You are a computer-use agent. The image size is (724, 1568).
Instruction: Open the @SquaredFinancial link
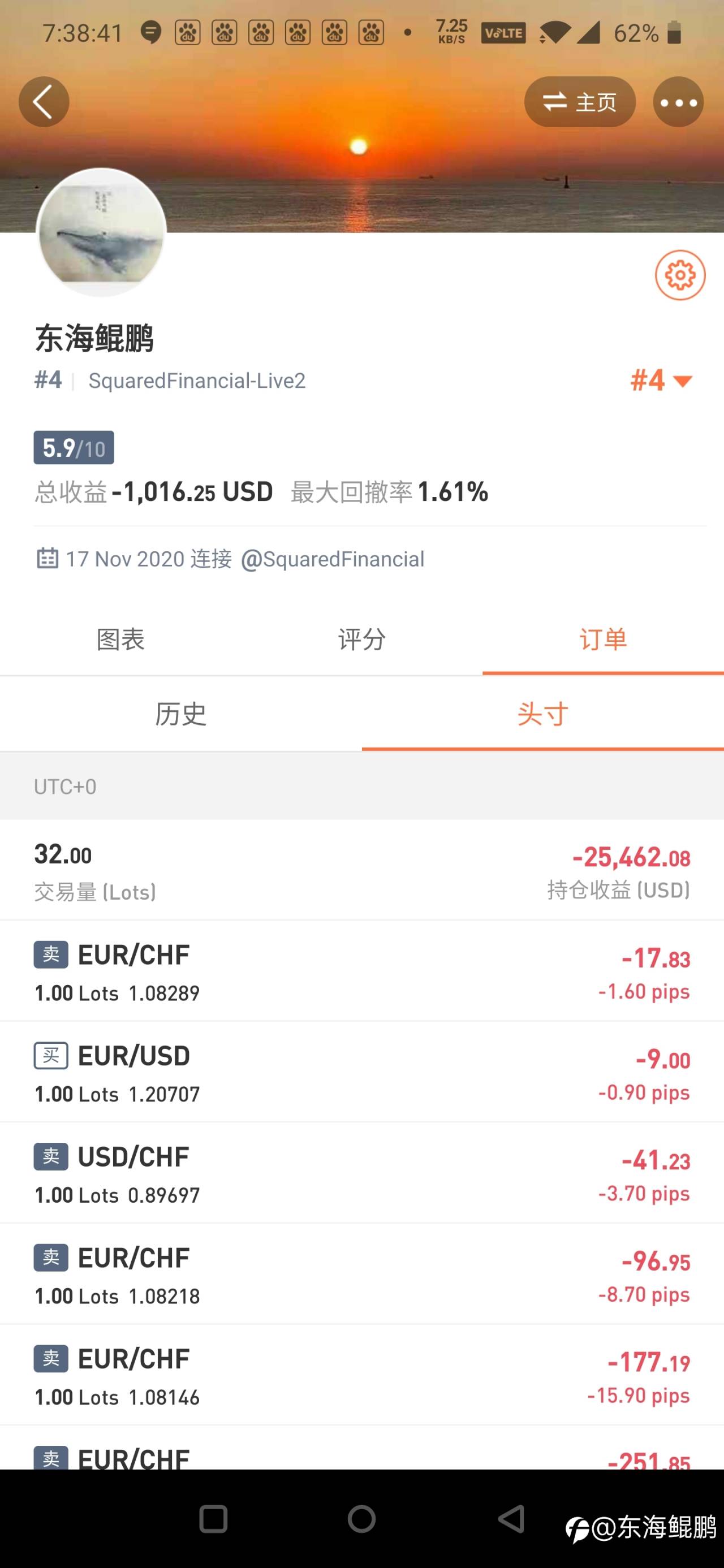(x=333, y=559)
